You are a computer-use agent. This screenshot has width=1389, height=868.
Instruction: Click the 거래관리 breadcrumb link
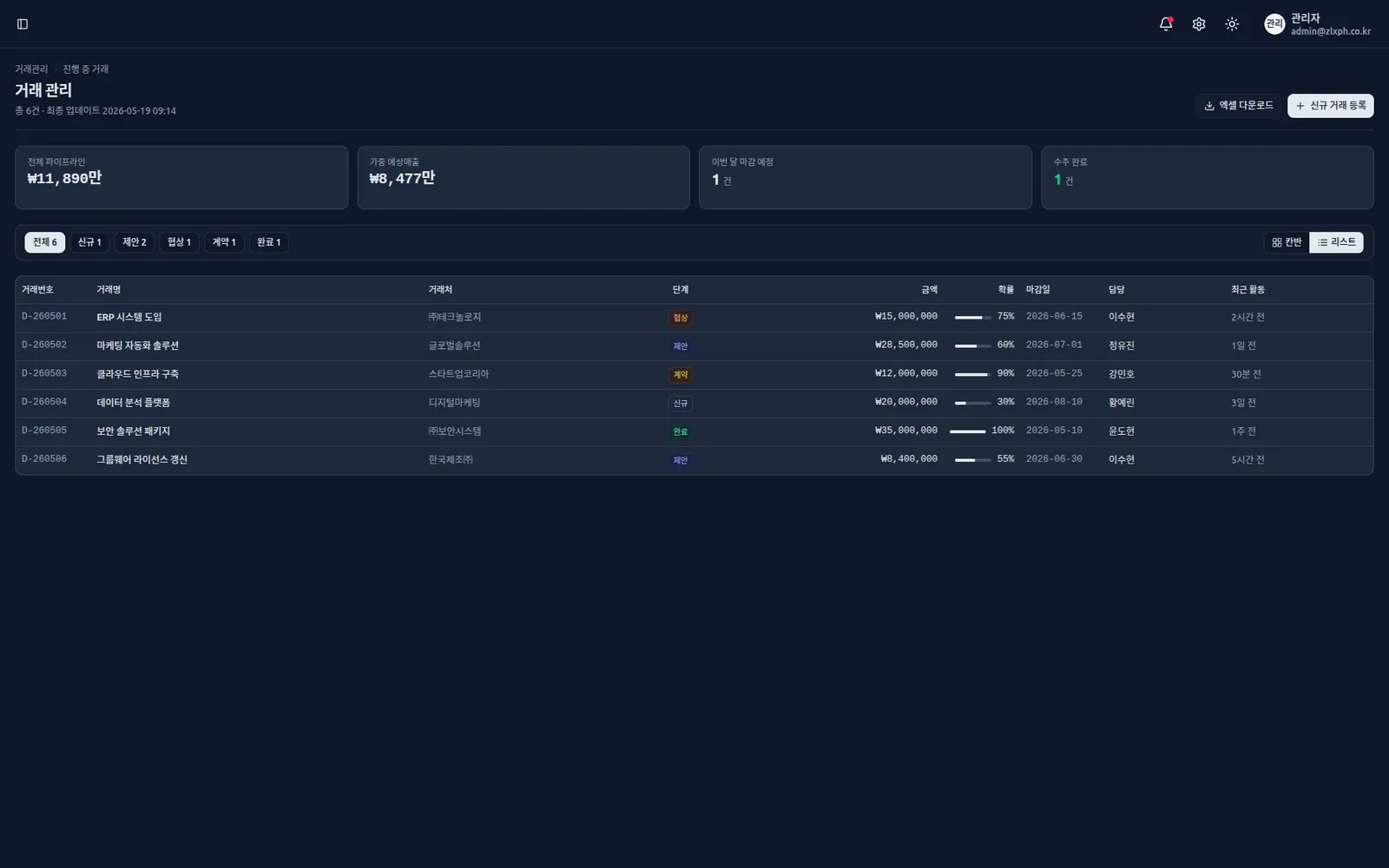(x=31, y=69)
